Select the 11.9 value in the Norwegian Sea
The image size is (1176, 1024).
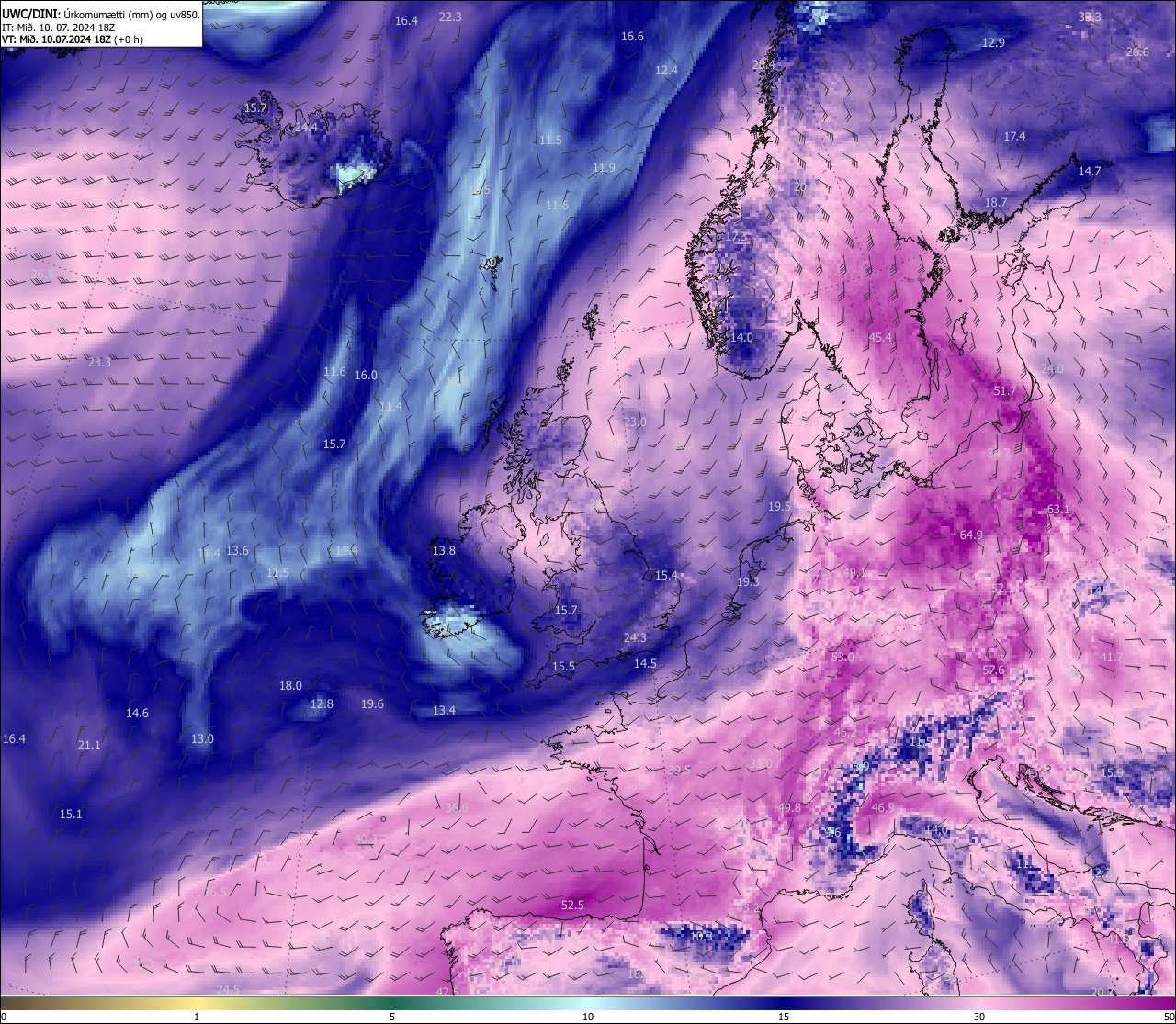[604, 168]
